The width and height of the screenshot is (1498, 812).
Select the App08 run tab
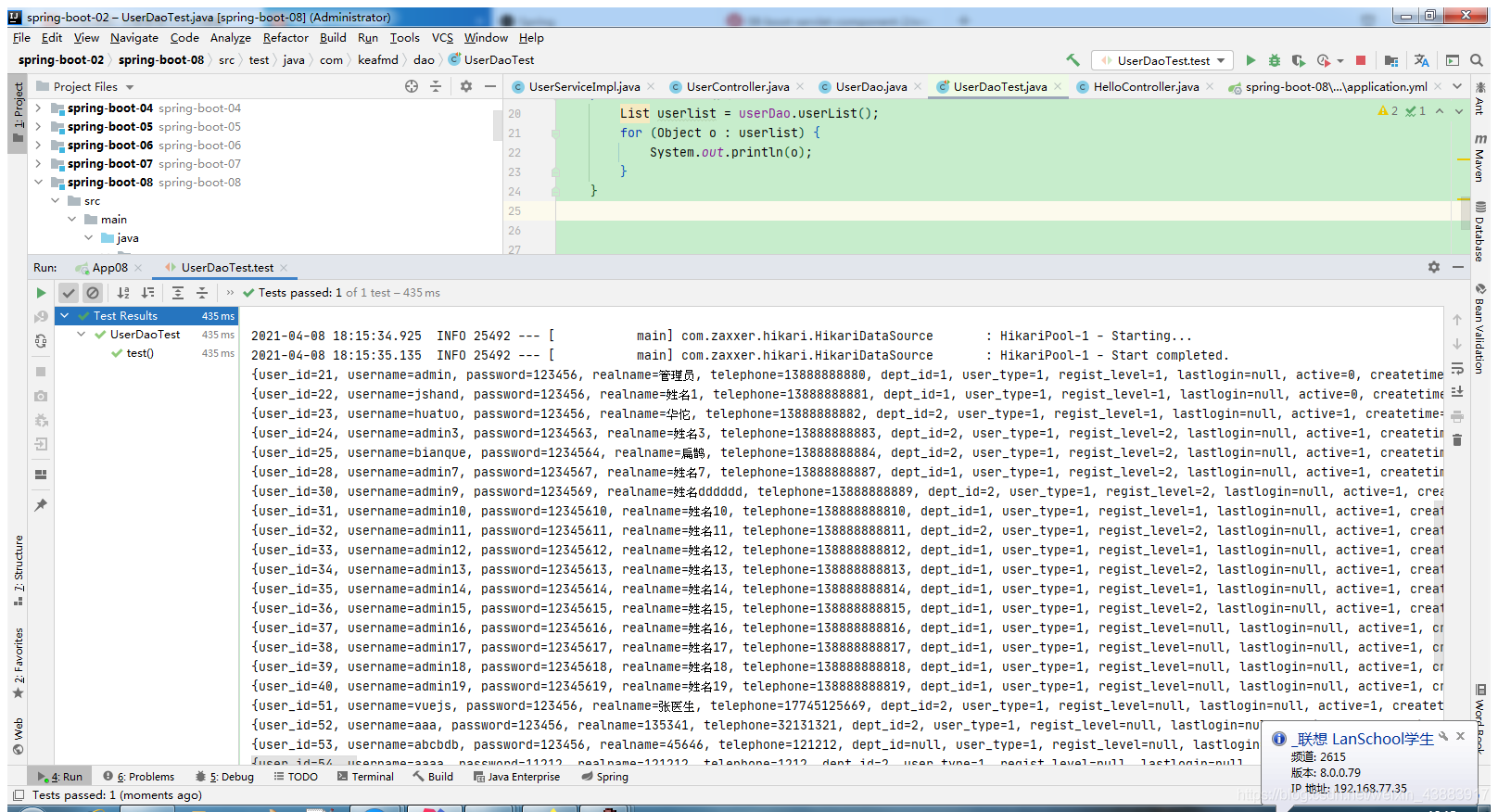[109, 268]
